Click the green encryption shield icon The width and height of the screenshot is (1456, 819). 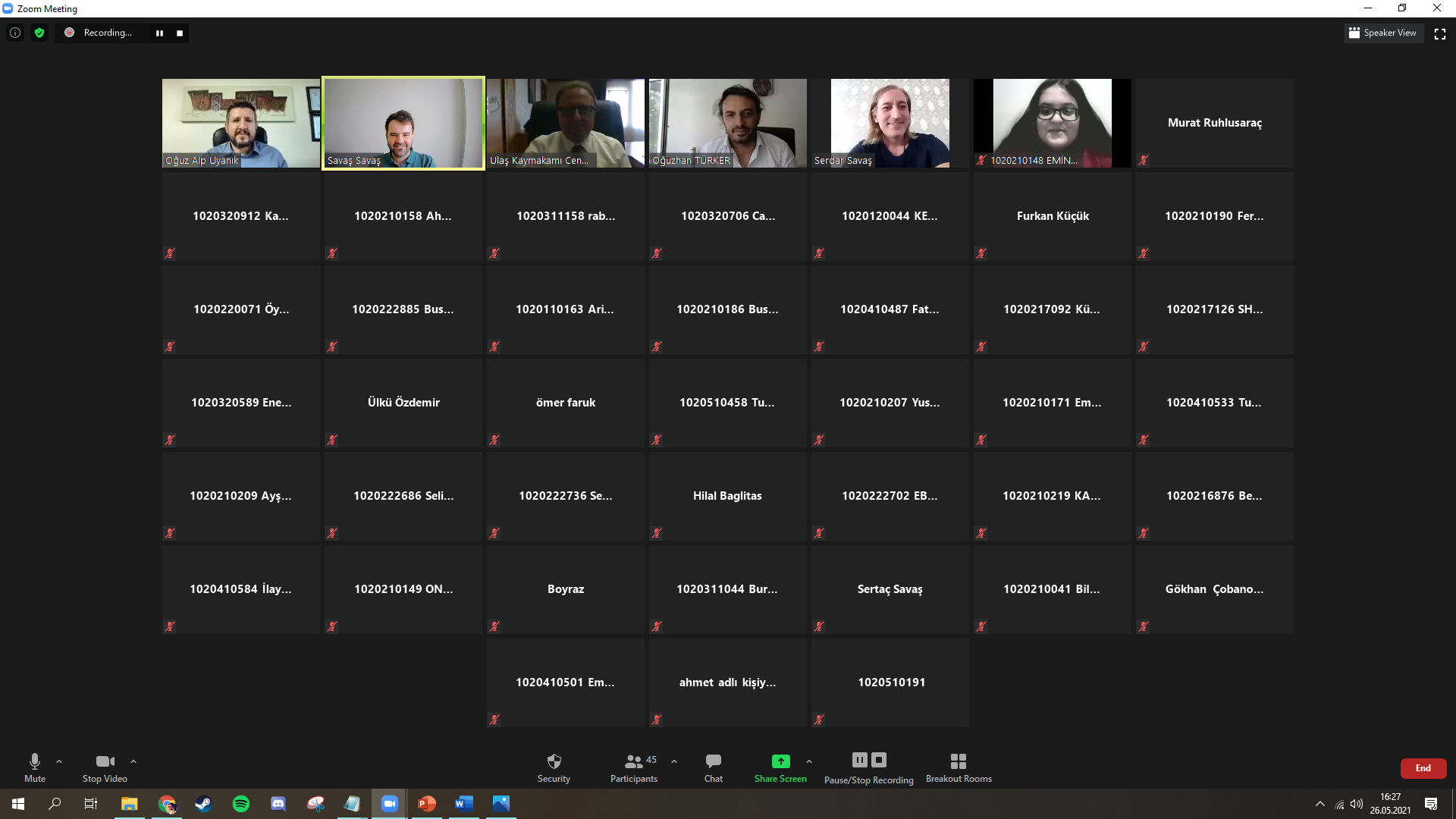(39, 33)
